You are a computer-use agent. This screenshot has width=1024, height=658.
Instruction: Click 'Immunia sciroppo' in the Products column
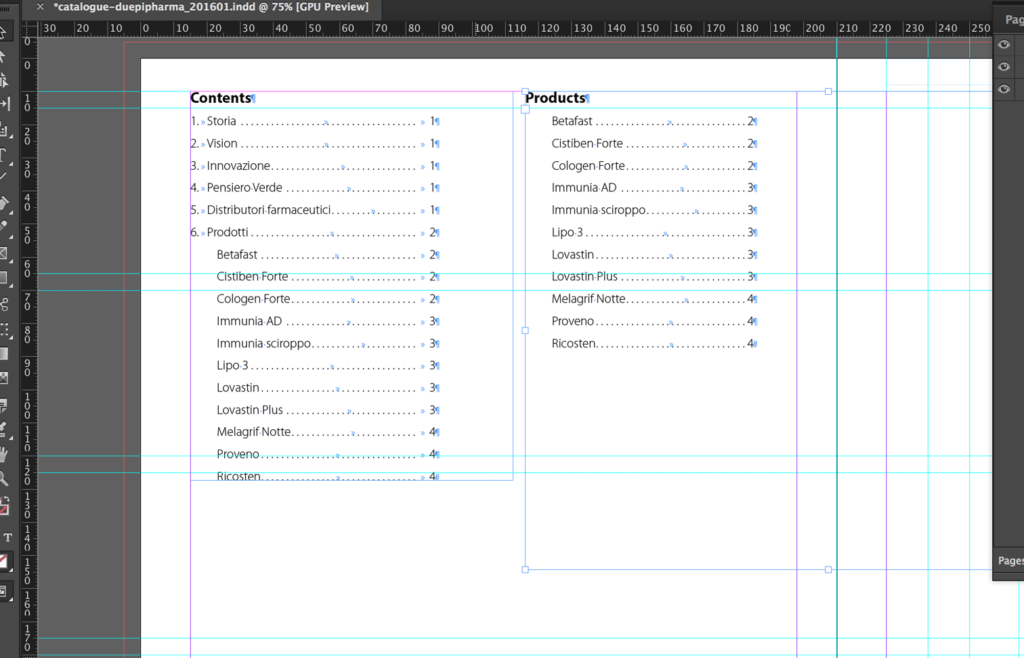599,210
